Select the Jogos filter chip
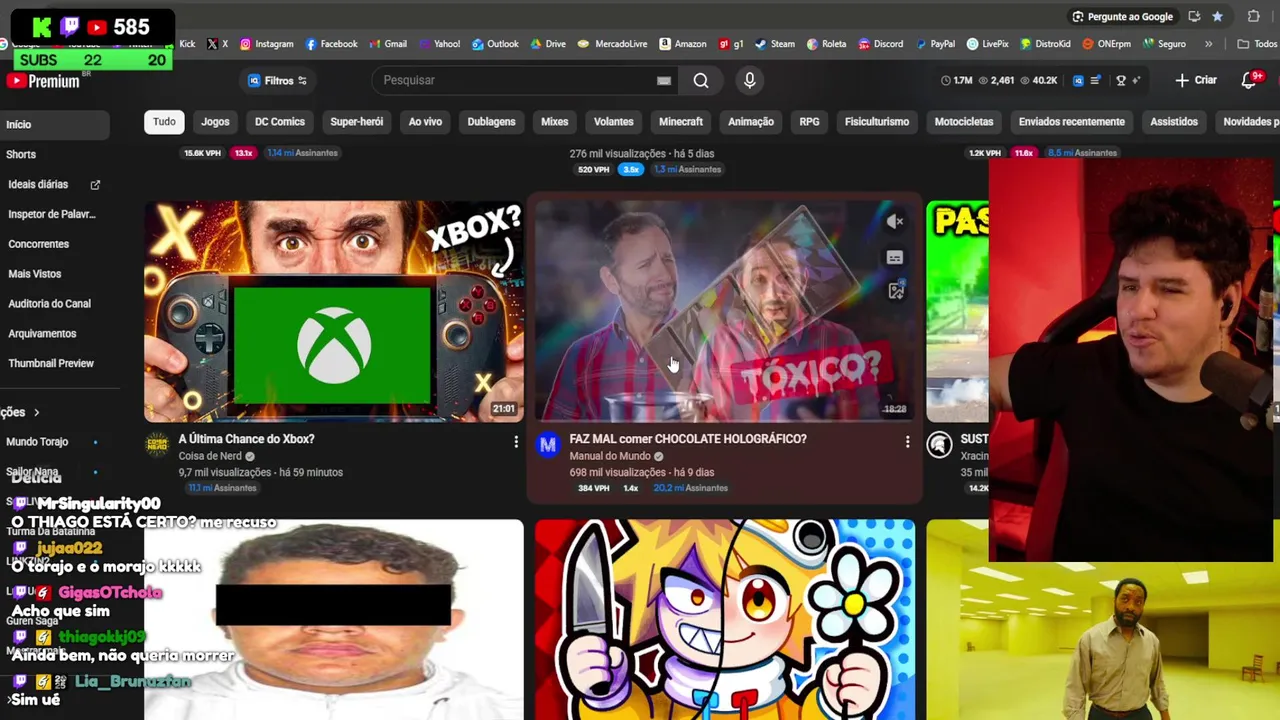 pyautogui.click(x=215, y=122)
